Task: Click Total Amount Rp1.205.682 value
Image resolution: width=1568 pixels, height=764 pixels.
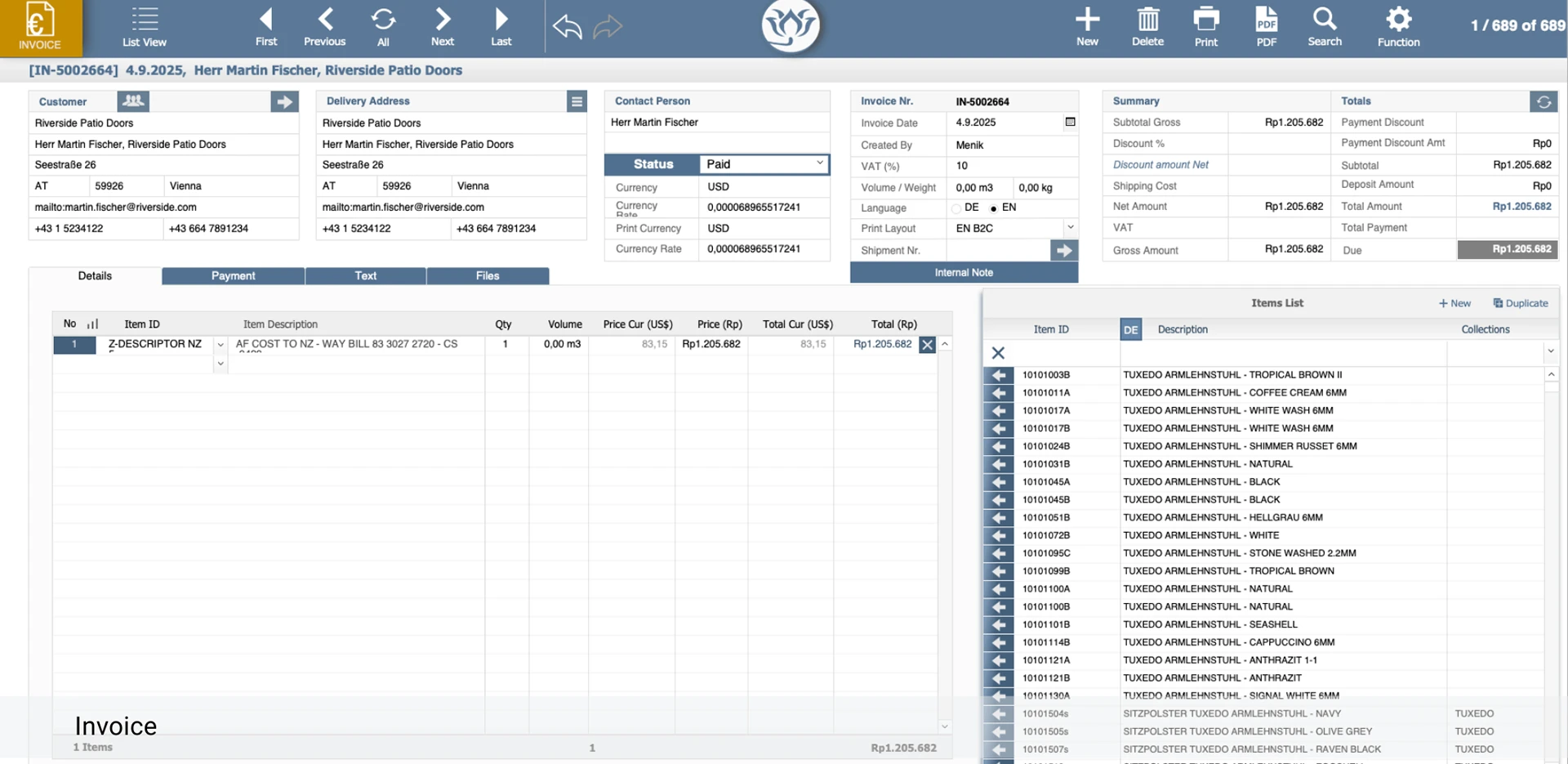Action: [1521, 207]
